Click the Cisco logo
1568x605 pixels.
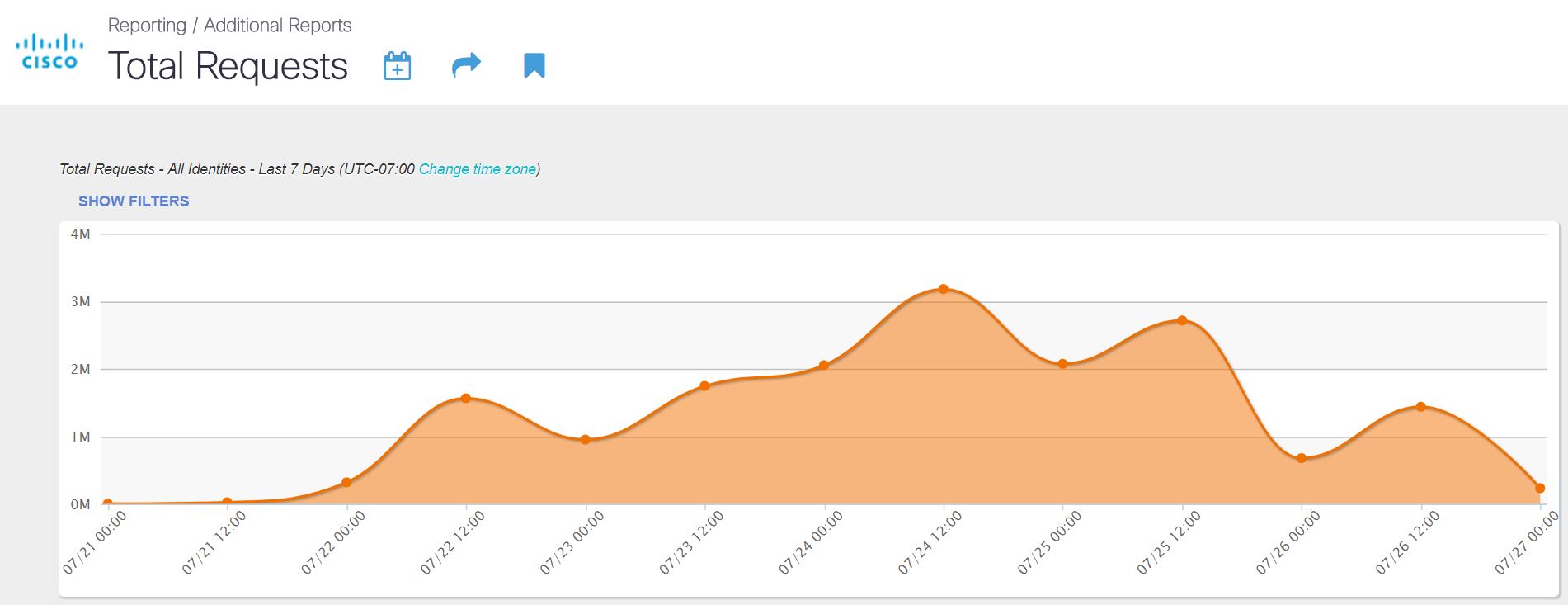tap(49, 51)
